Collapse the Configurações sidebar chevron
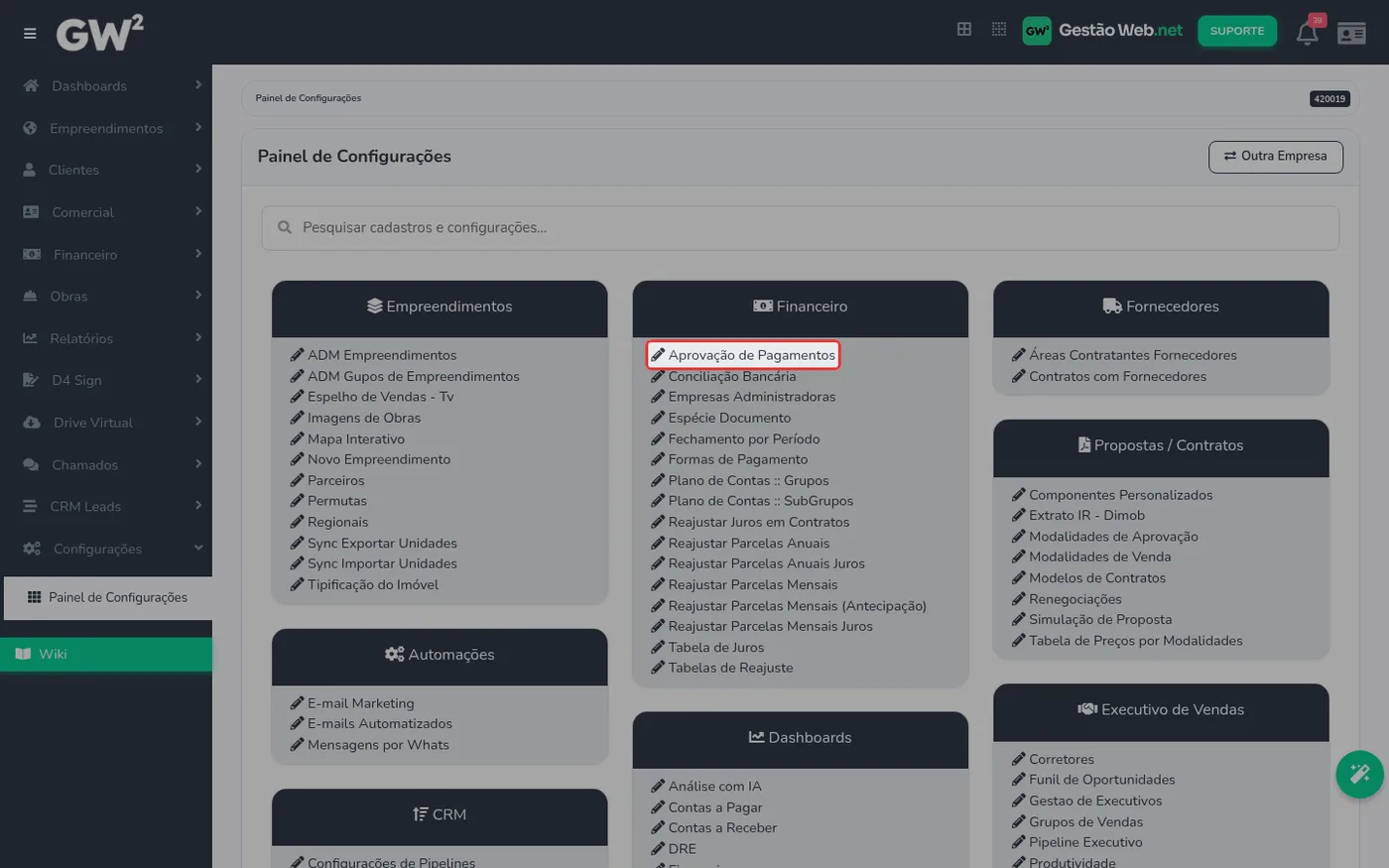 point(198,548)
